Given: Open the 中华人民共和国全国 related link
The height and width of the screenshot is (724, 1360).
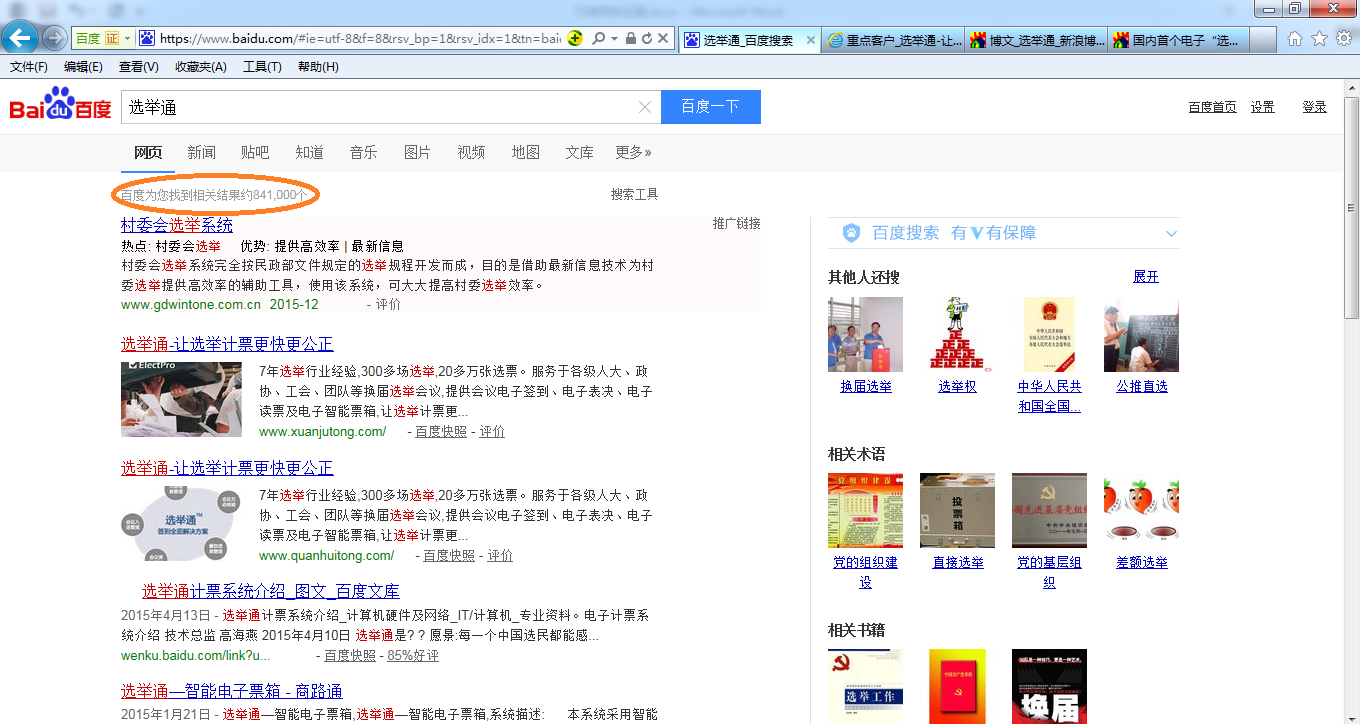Looking at the screenshot, I should (1049, 396).
